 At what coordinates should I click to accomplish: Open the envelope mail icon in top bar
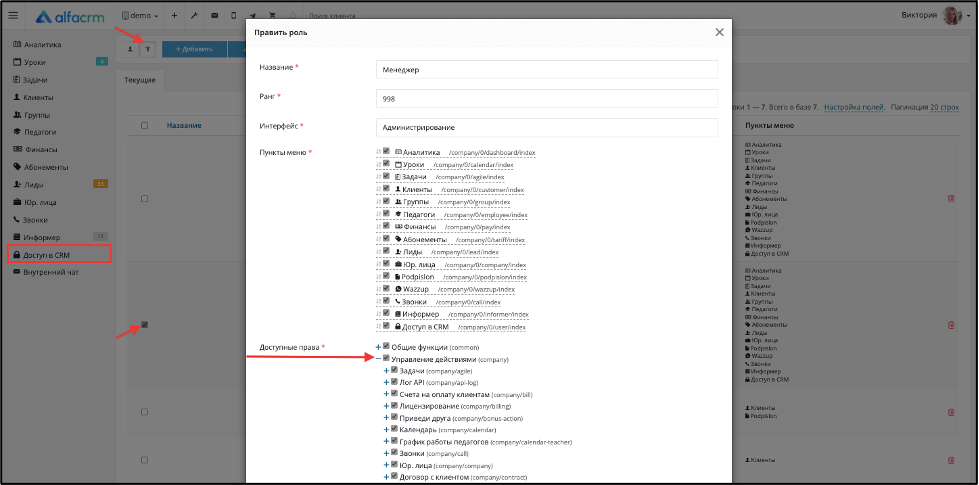tap(214, 16)
